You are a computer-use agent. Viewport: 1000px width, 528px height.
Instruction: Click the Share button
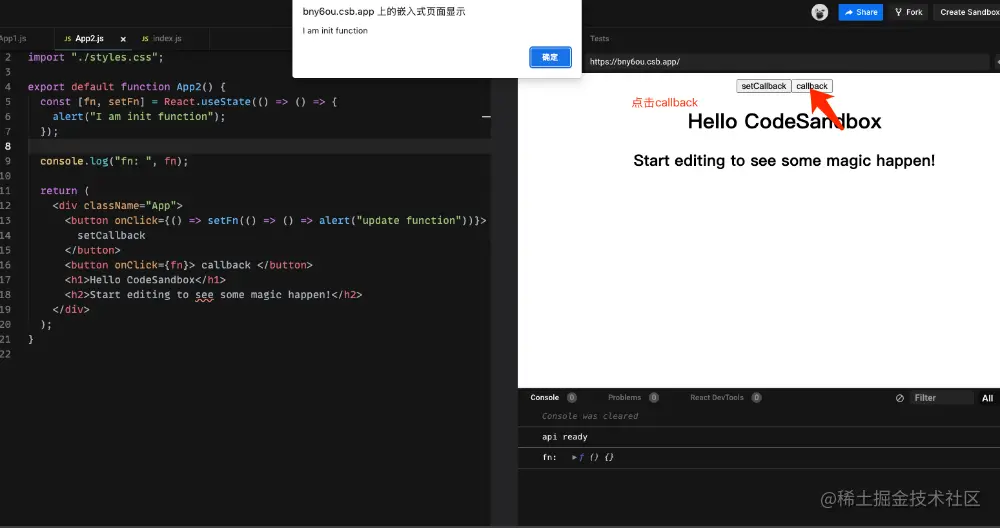click(x=860, y=12)
